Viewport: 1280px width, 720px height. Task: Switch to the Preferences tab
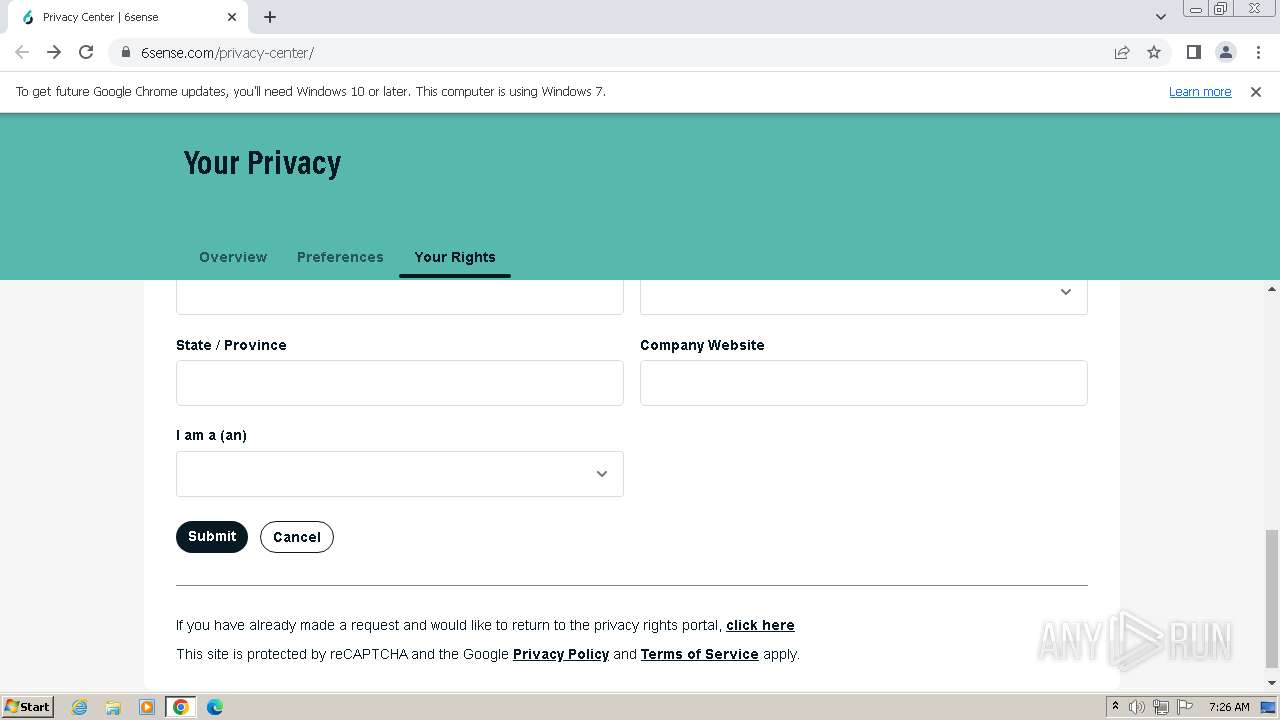[x=340, y=257]
